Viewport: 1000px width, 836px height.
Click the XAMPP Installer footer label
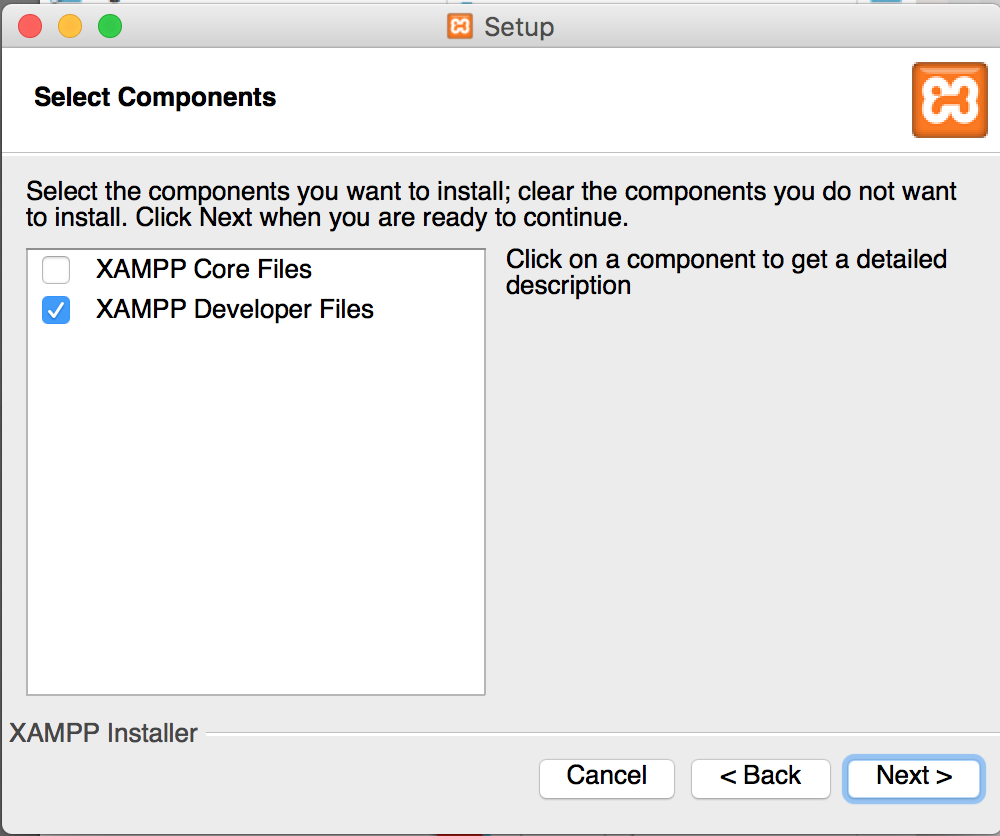[x=104, y=733]
